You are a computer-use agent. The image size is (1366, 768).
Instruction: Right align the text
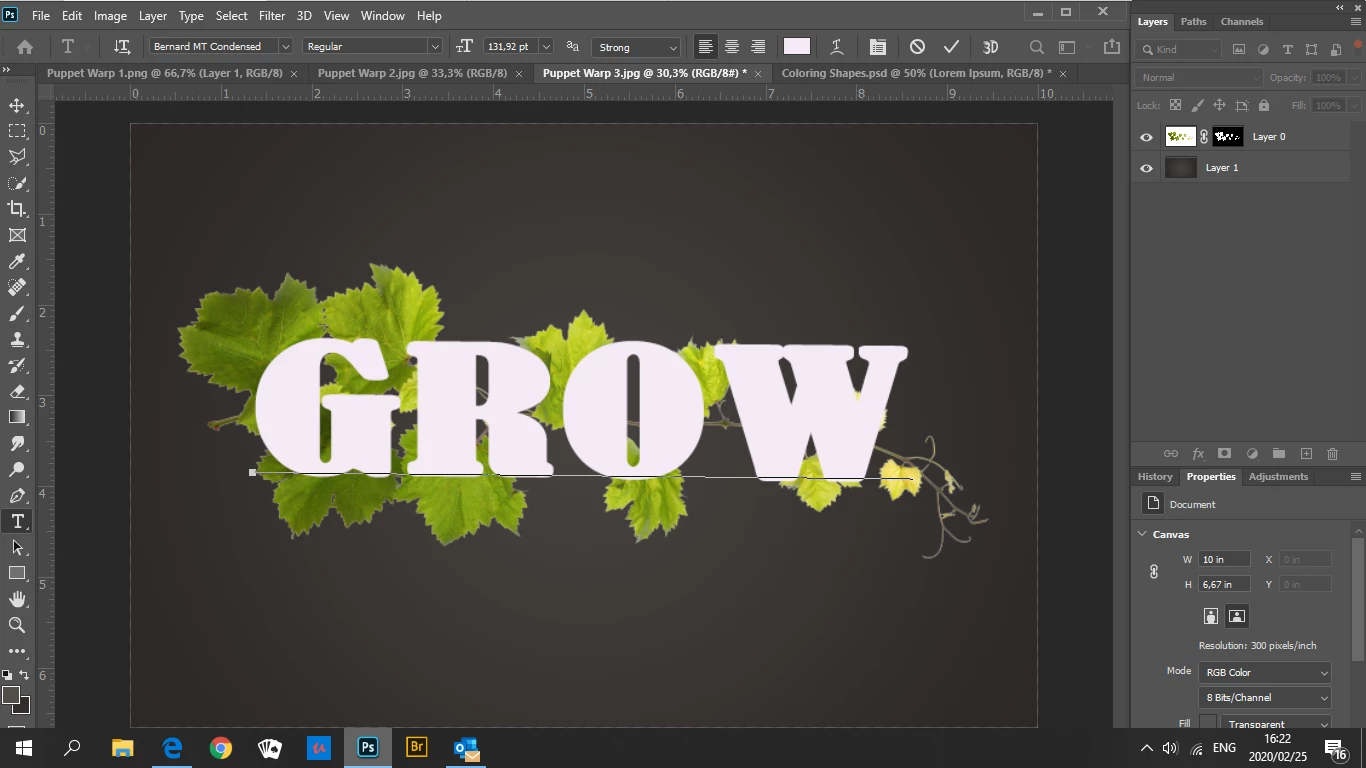point(758,46)
